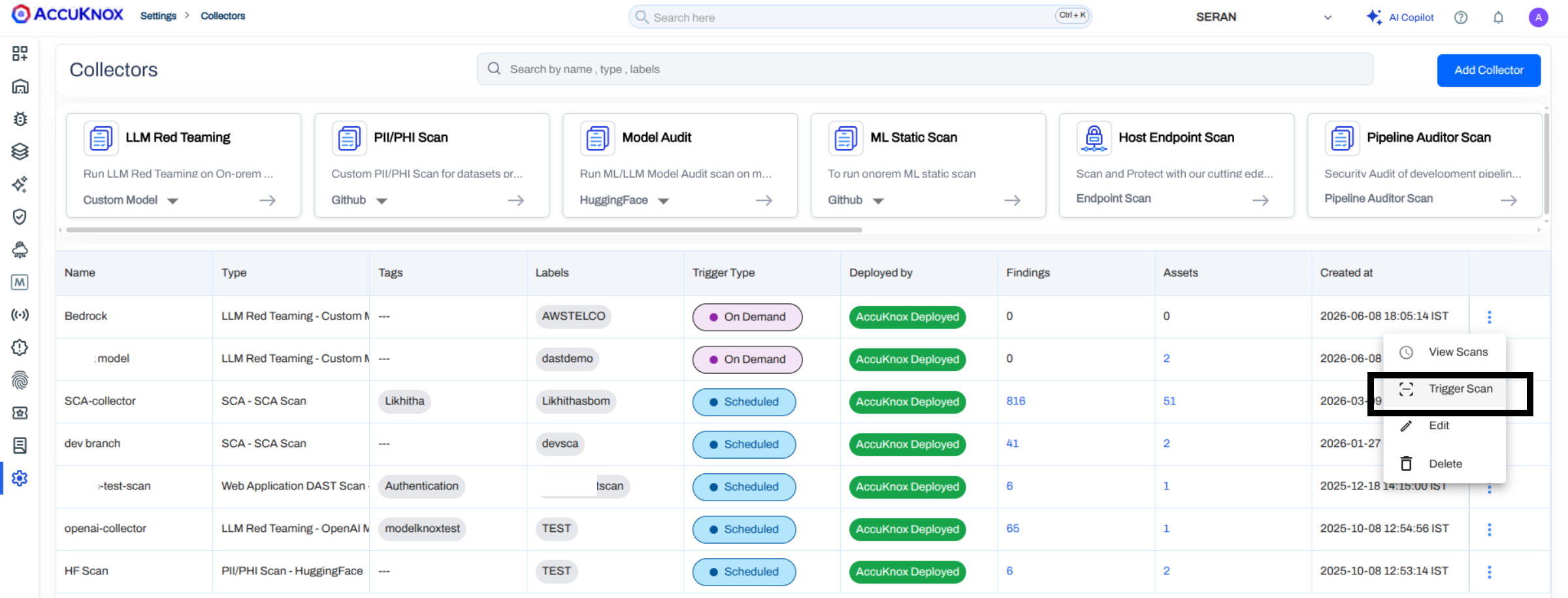The height and width of the screenshot is (598, 1568).
Task: Click the Pipeline Auditor Scan card icon
Action: pyautogui.click(x=1342, y=138)
